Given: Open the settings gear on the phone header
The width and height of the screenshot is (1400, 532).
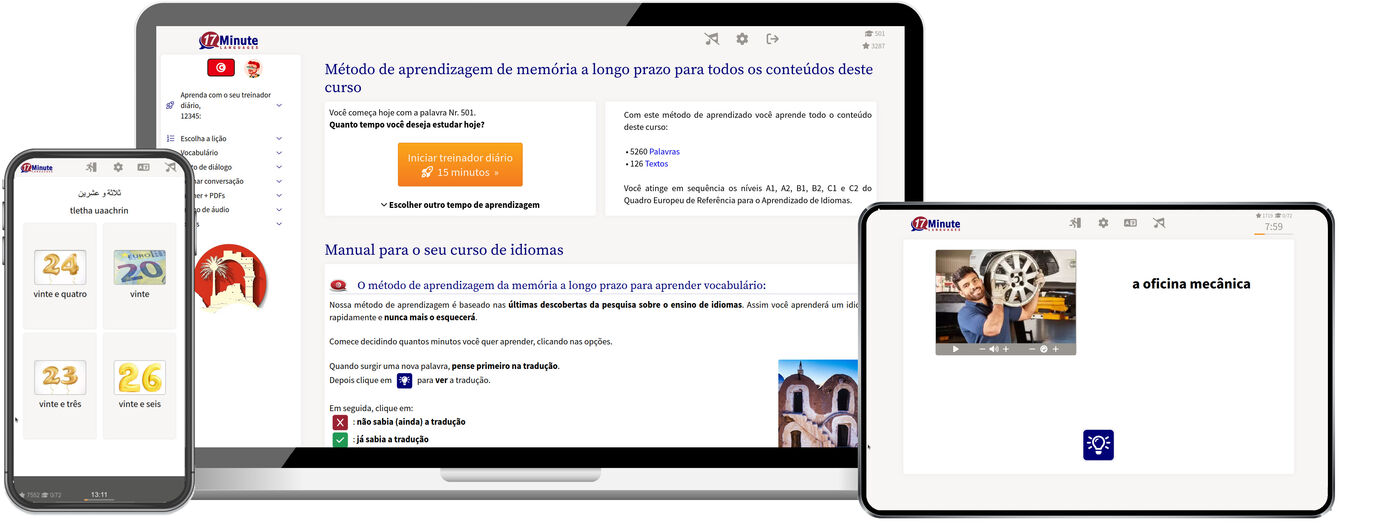Looking at the screenshot, I should [118, 167].
